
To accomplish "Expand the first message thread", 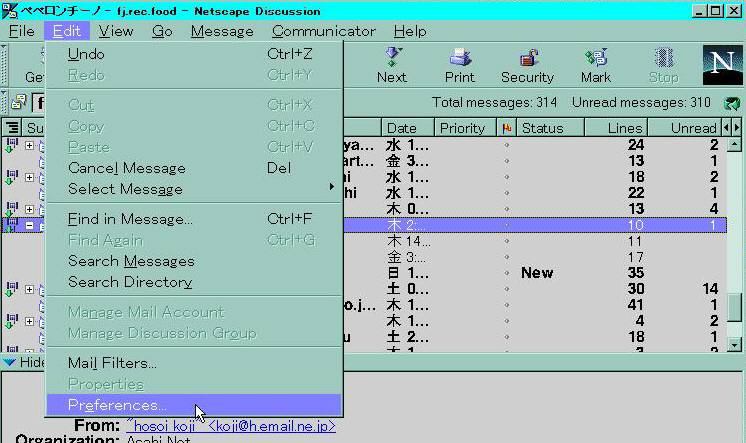I will (x=30, y=146).
